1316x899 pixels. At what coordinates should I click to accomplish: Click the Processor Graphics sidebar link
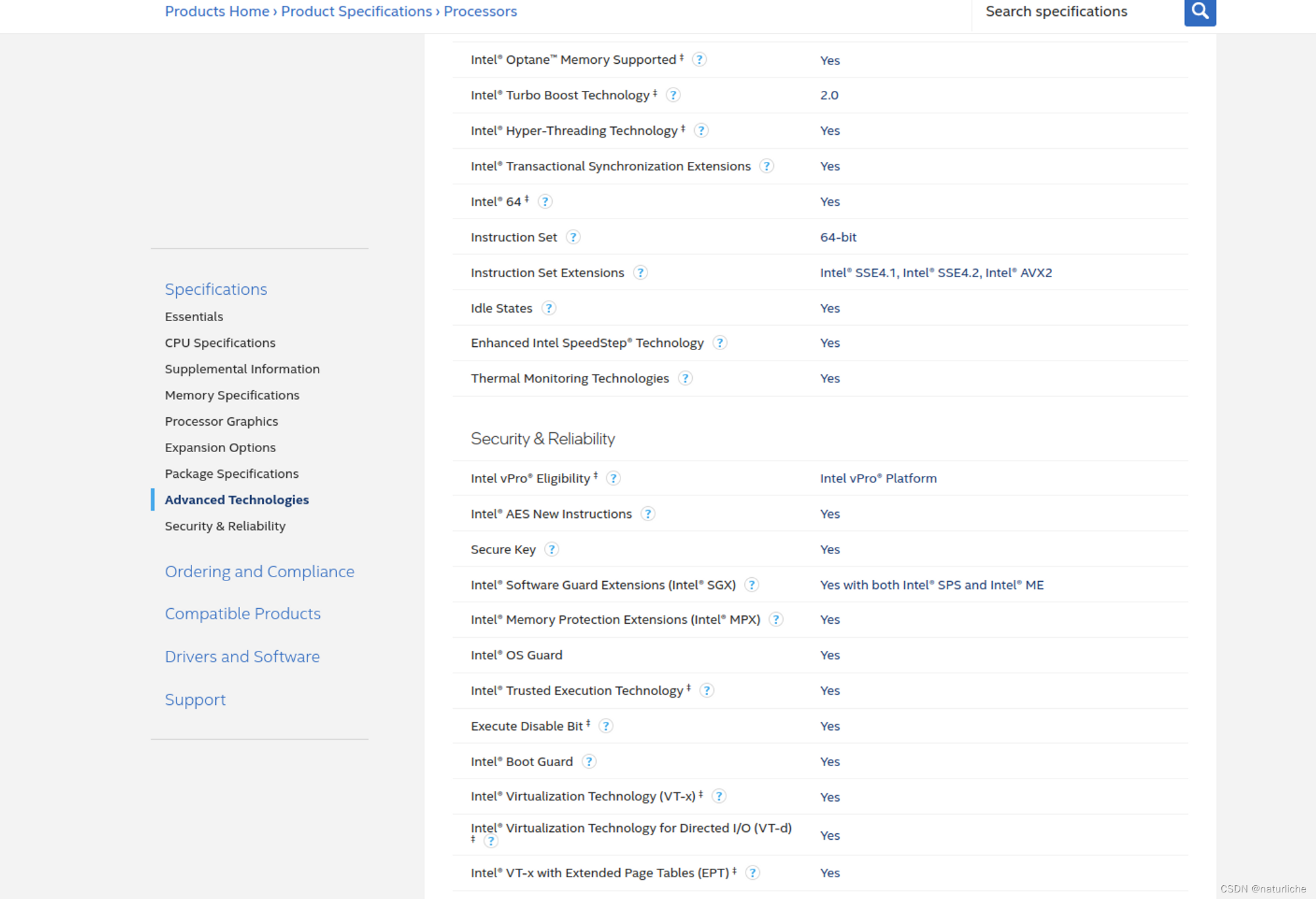[221, 420]
